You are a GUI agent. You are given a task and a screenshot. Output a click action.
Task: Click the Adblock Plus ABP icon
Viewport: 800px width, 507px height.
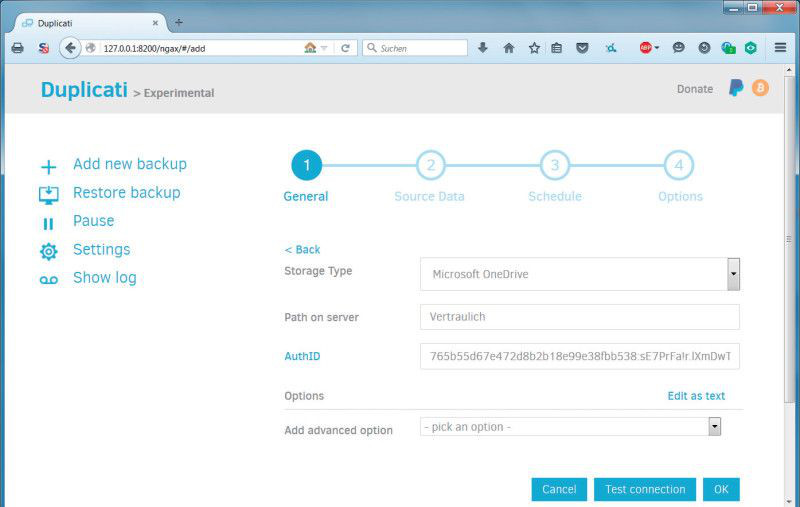coord(645,48)
